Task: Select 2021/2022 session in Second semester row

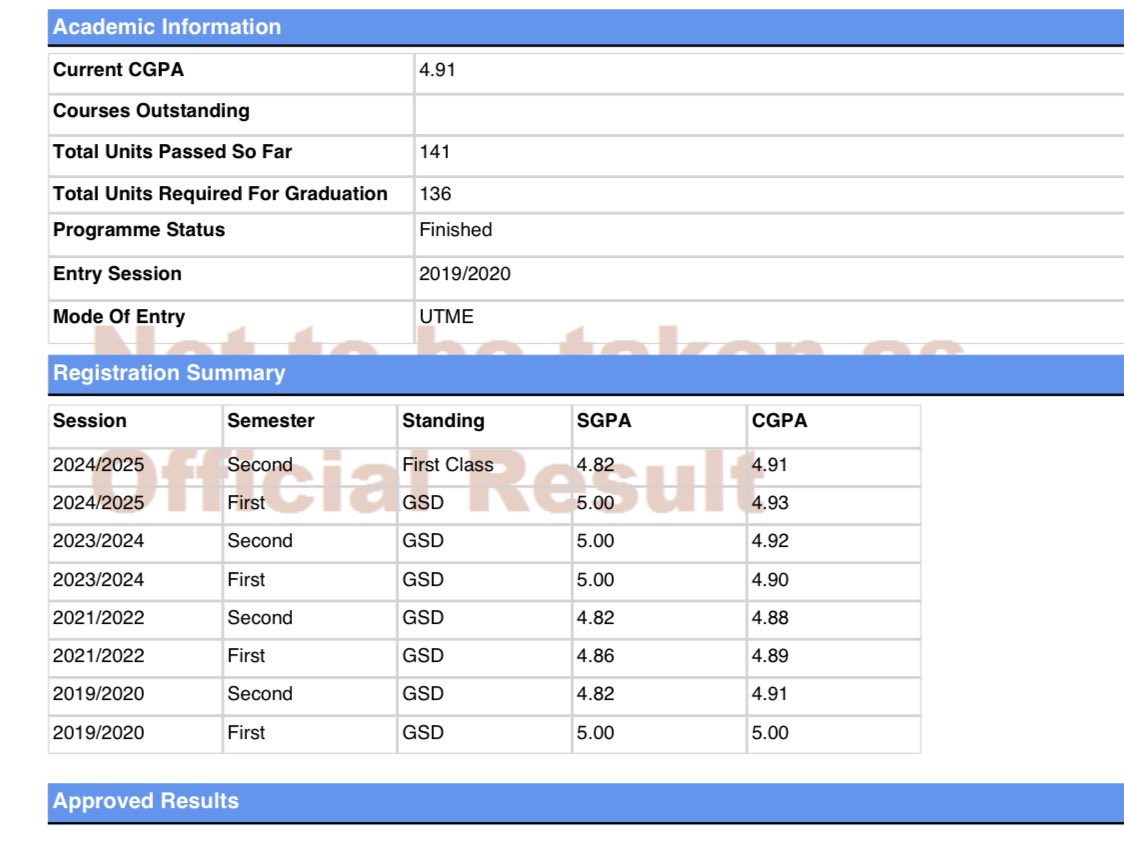Action: point(98,618)
